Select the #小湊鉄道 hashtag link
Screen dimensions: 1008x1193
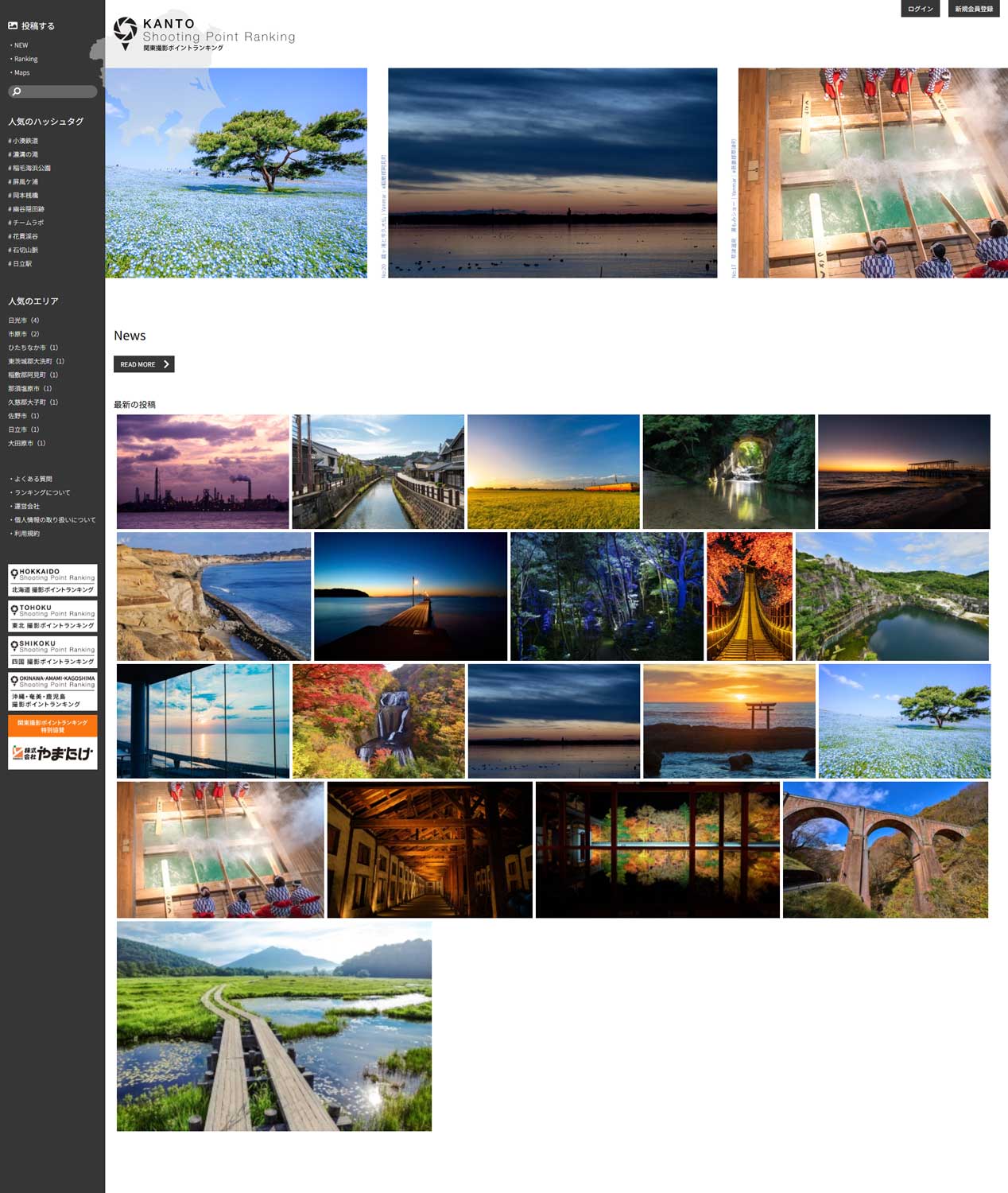point(23,141)
